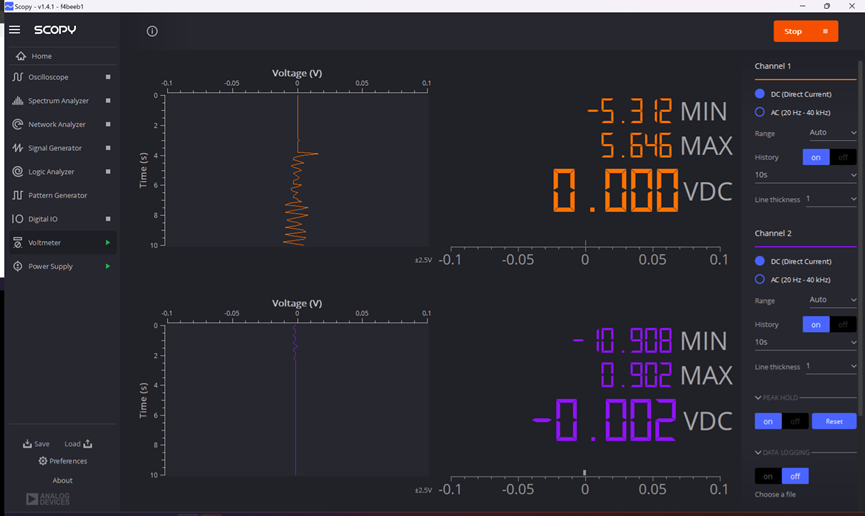Select Channel 2 AC (20 Hz - 40 kHz) mode

[760, 279]
